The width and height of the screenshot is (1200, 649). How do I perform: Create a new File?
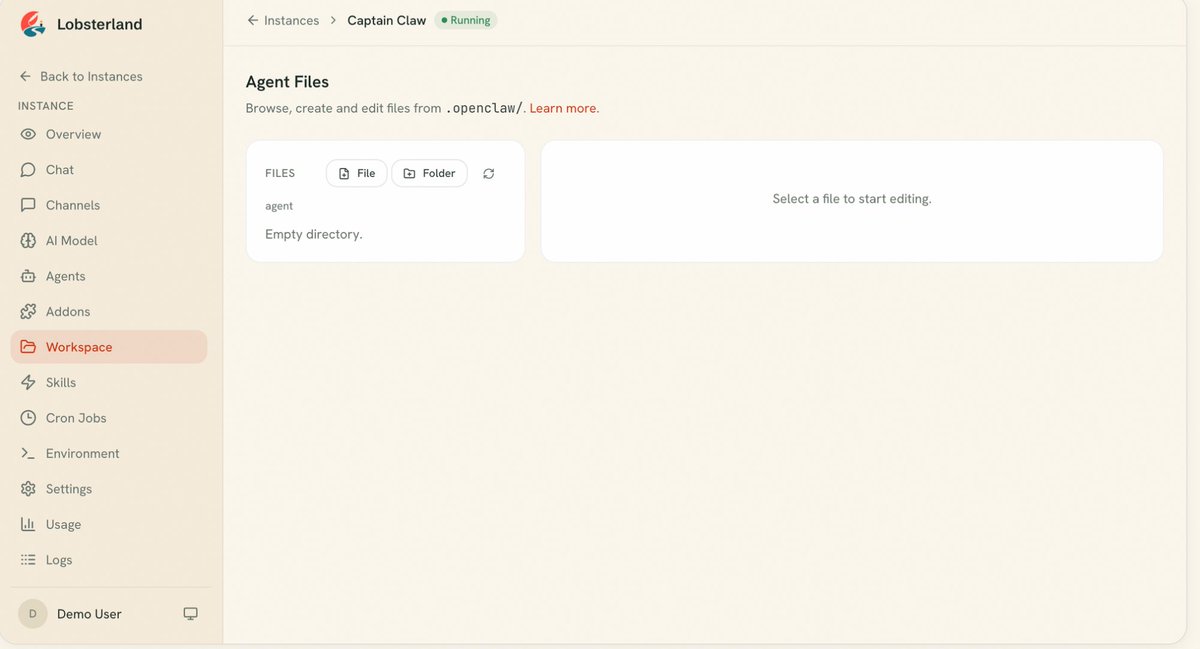pyautogui.click(x=357, y=173)
